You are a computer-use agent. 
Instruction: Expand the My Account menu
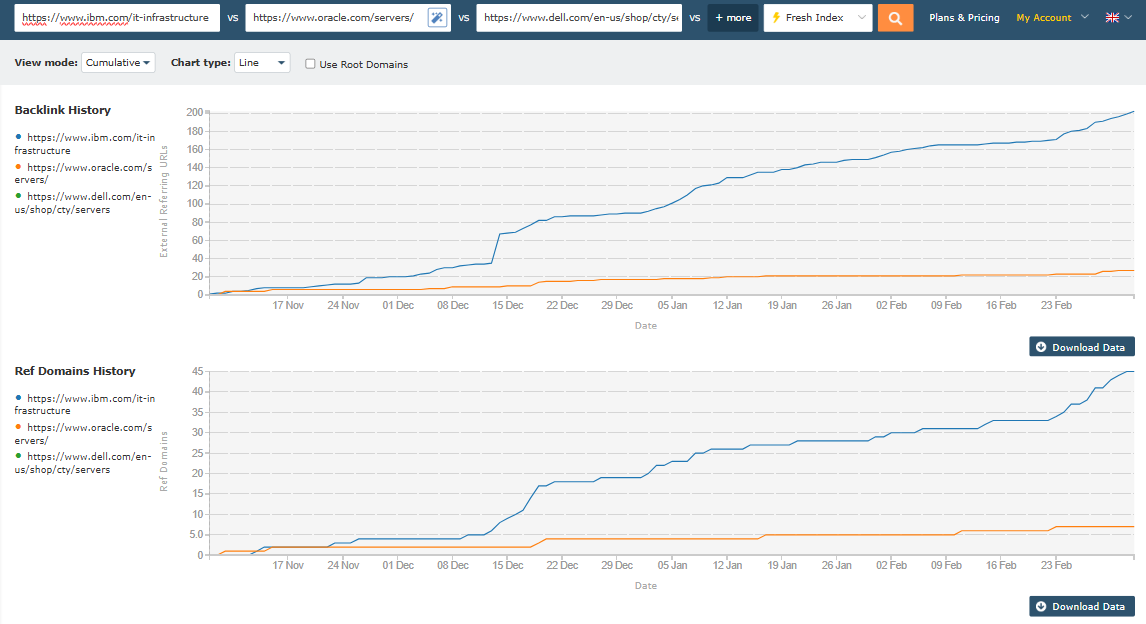point(1051,17)
